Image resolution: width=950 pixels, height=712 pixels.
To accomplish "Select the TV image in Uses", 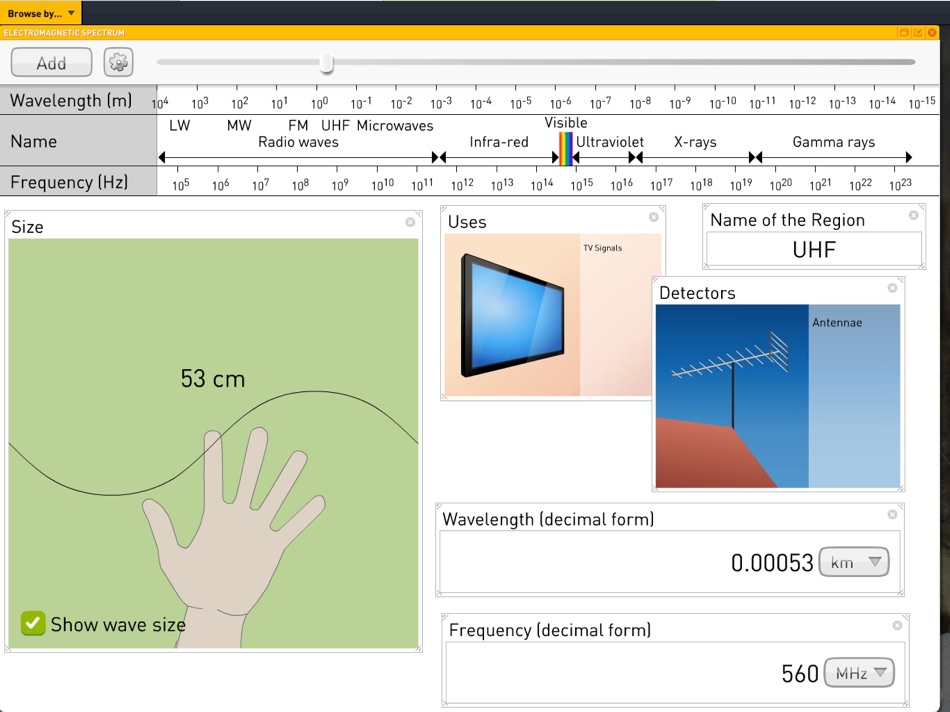I will (x=513, y=315).
